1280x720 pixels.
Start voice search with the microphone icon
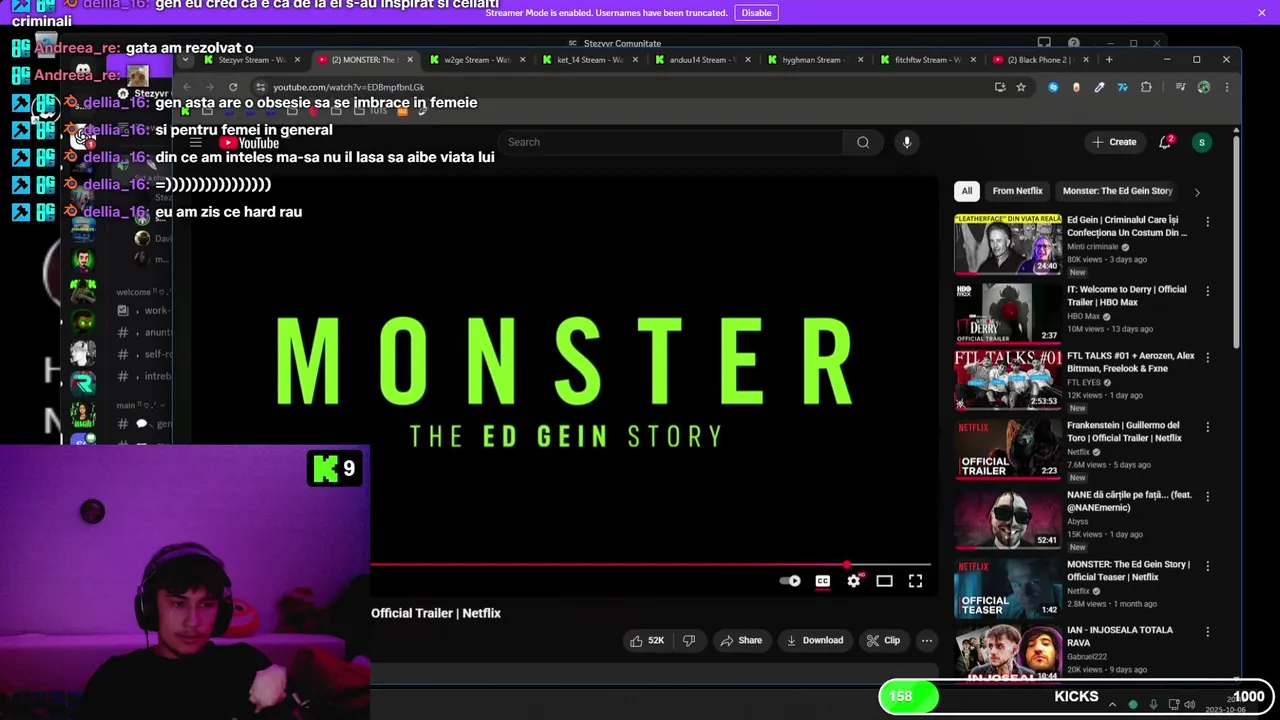coord(907,142)
